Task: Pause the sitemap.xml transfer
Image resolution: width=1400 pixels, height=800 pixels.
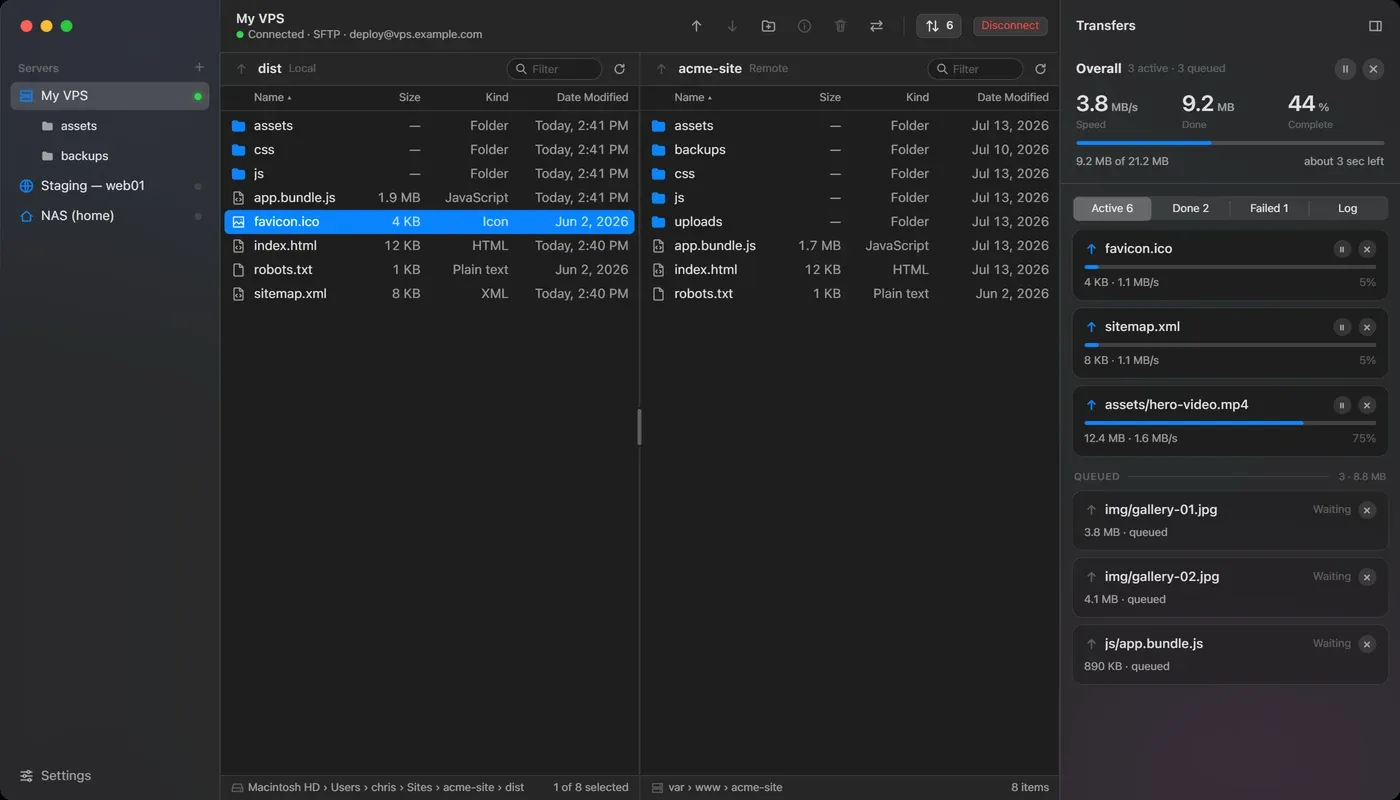Action: click(1342, 327)
